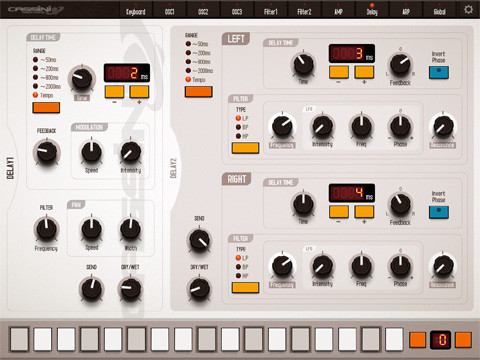Click Left filter LFO Intensity knob
The width and height of the screenshot is (480, 360).
tap(322, 126)
